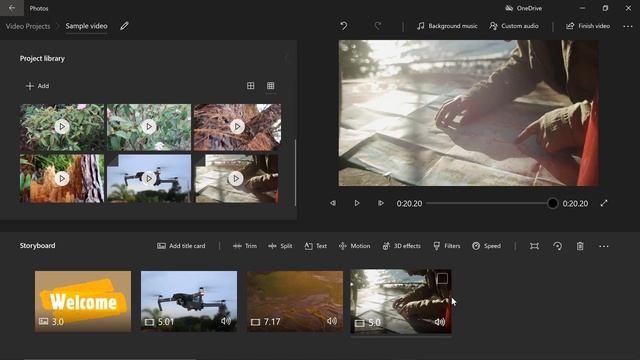Open Filters for selected clip
The height and width of the screenshot is (360, 640).
pyautogui.click(x=447, y=246)
